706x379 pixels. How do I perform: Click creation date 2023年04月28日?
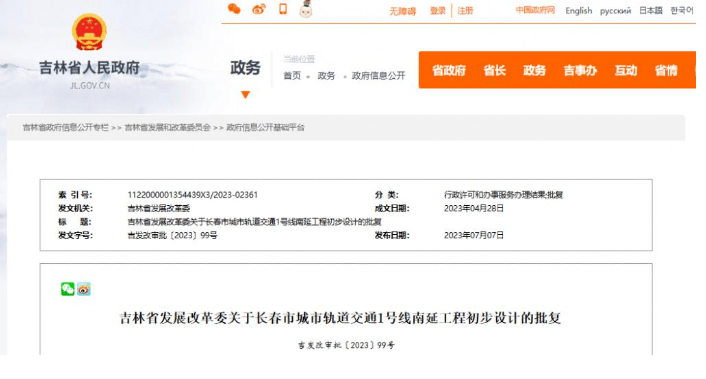474,208
